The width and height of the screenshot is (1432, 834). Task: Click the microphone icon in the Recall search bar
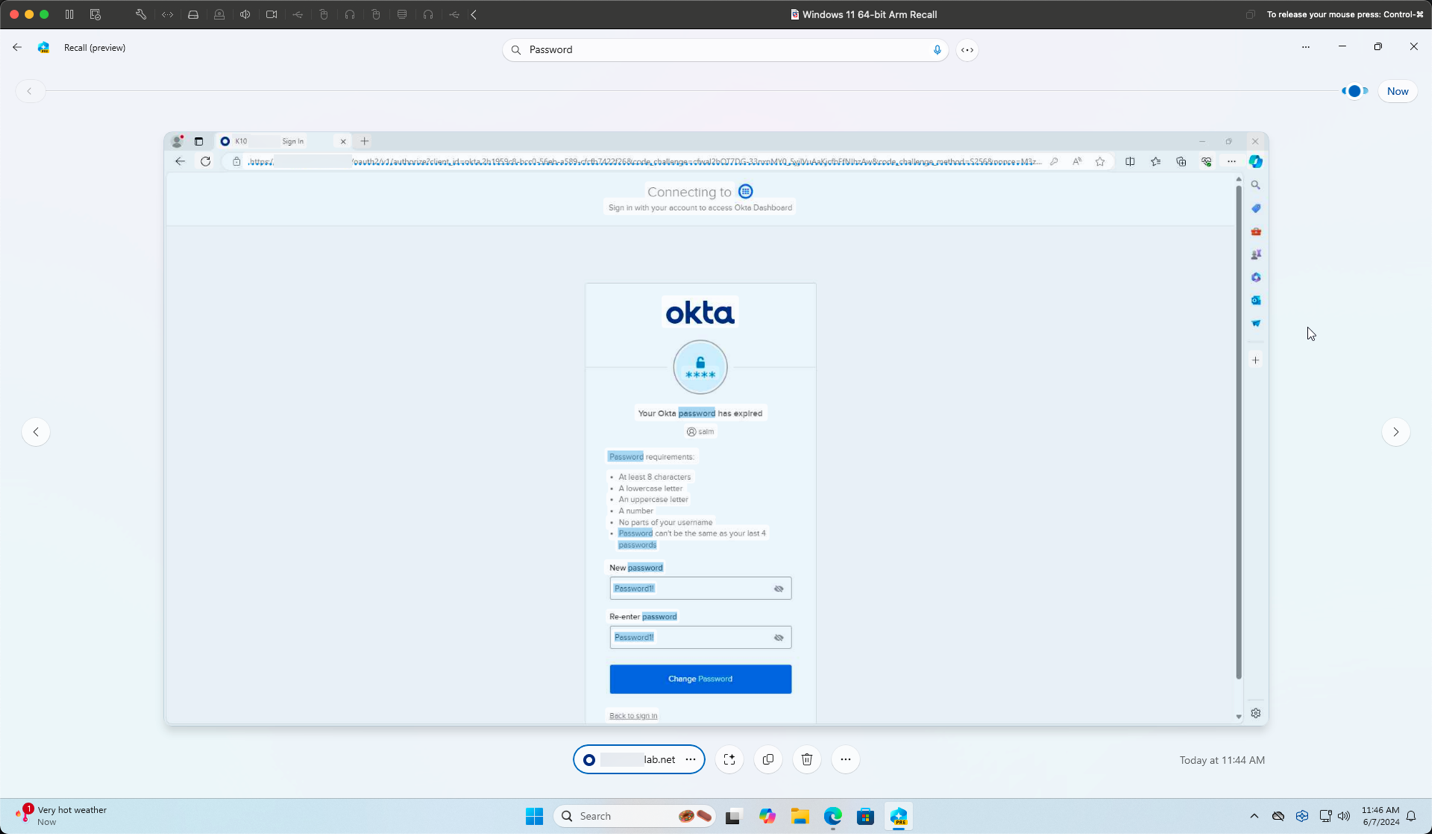point(936,49)
